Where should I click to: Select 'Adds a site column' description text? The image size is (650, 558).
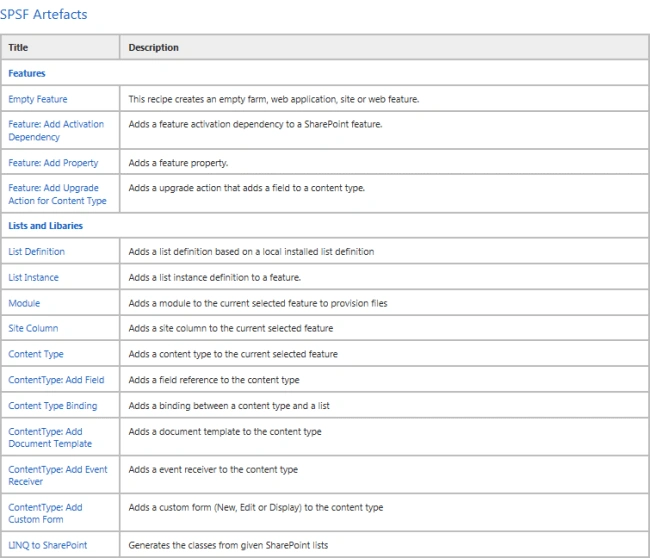(x=231, y=328)
